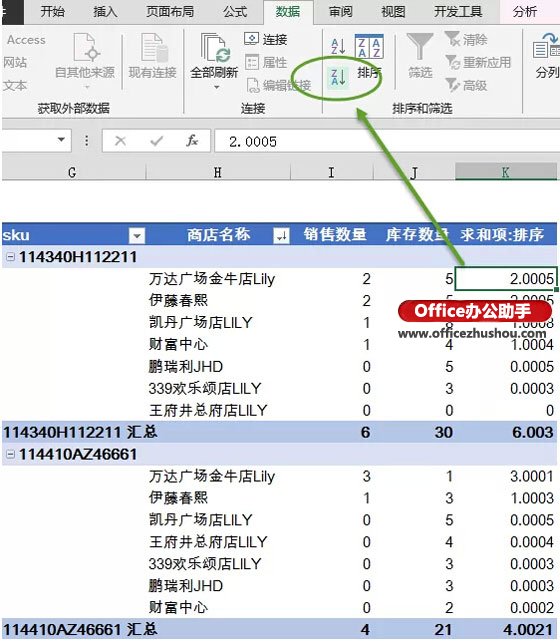
Task: Click the 114410AZ46661 汇总 subtotal row label
Action: (80, 629)
